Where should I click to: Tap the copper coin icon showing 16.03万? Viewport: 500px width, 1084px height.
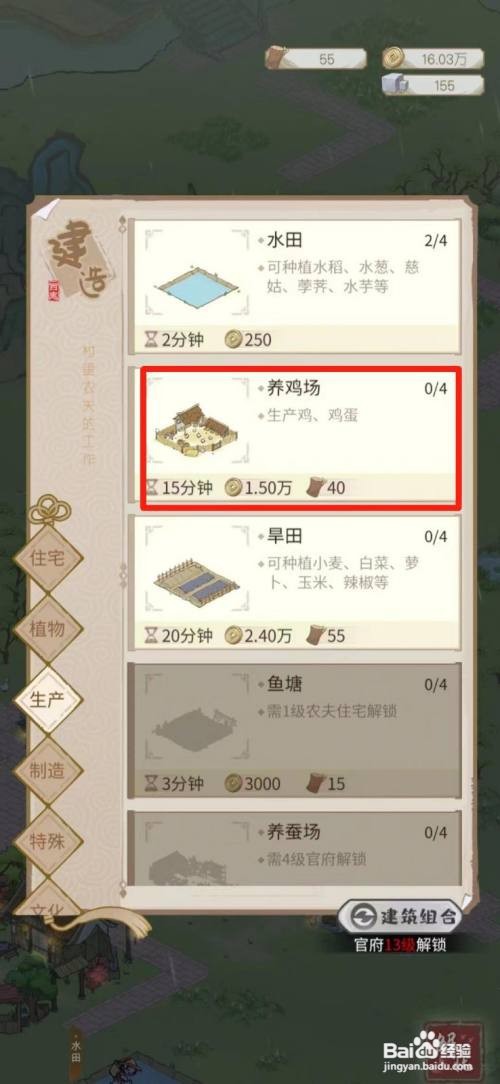(392, 58)
